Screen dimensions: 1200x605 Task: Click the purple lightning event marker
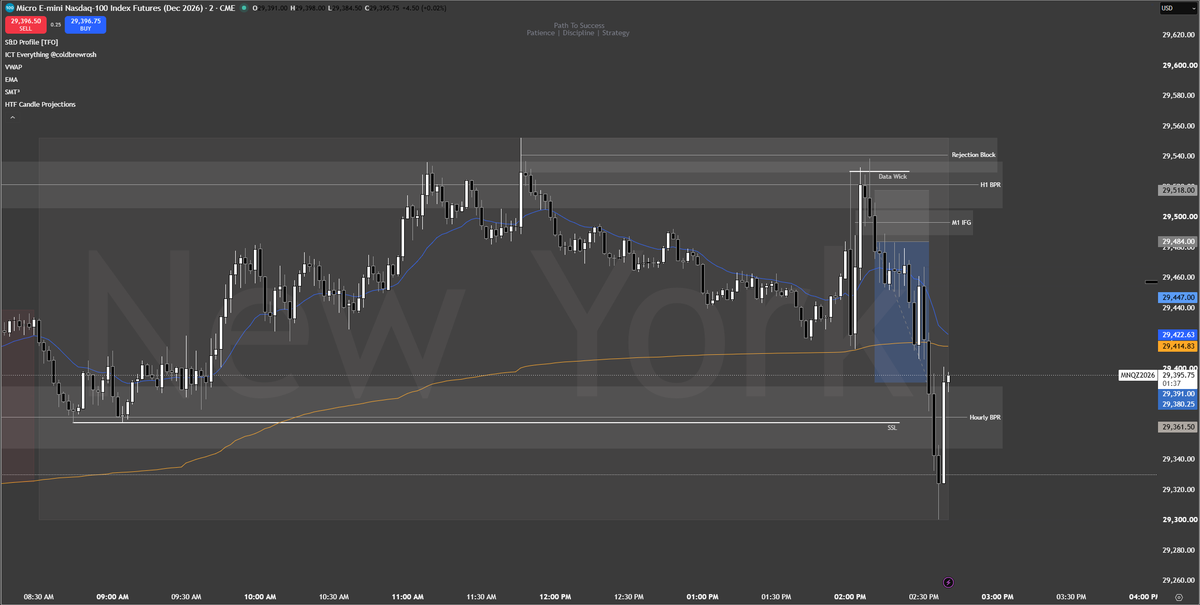(x=949, y=582)
